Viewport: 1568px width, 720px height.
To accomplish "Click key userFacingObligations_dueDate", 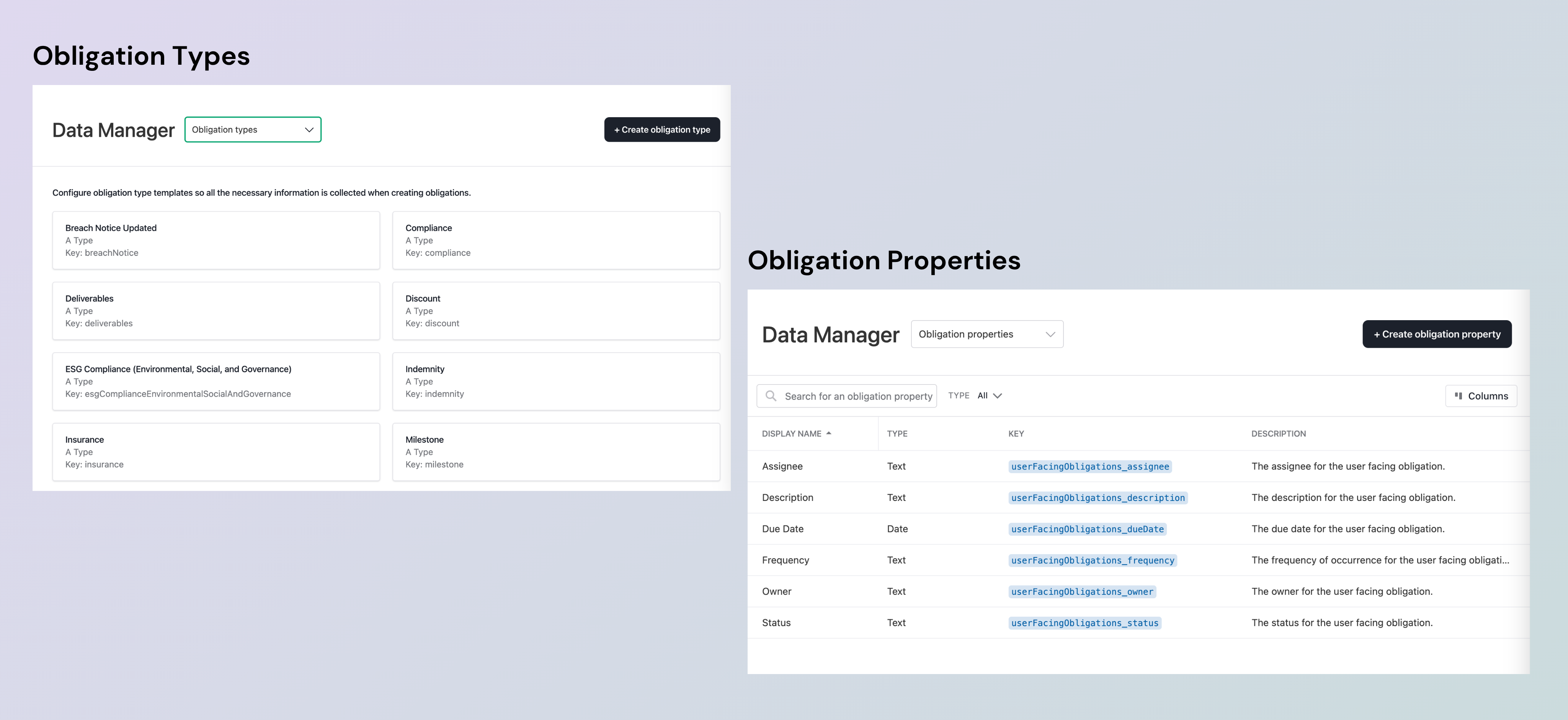I will (x=1087, y=529).
